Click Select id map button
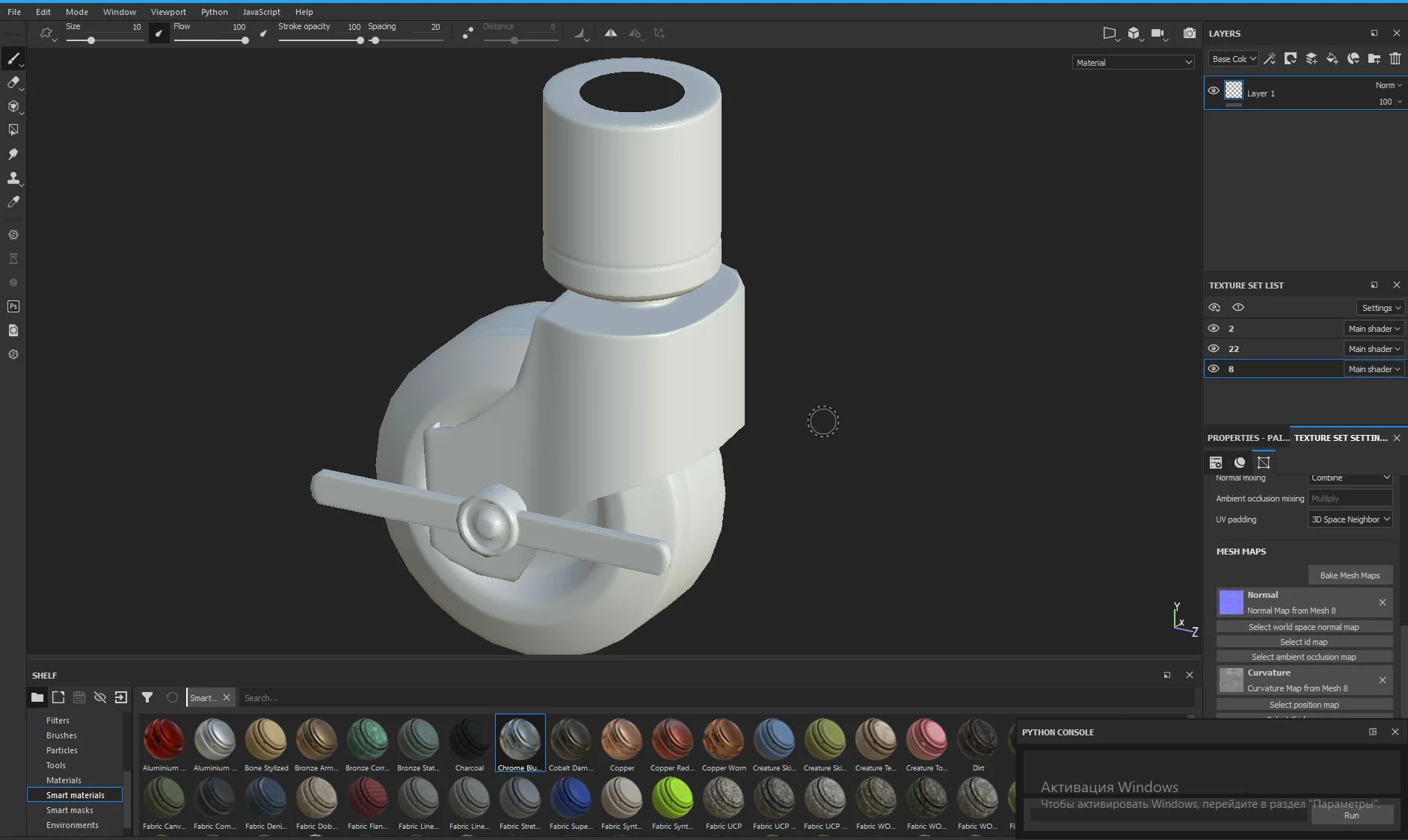The width and height of the screenshot is (1408, 840). 1304,642
